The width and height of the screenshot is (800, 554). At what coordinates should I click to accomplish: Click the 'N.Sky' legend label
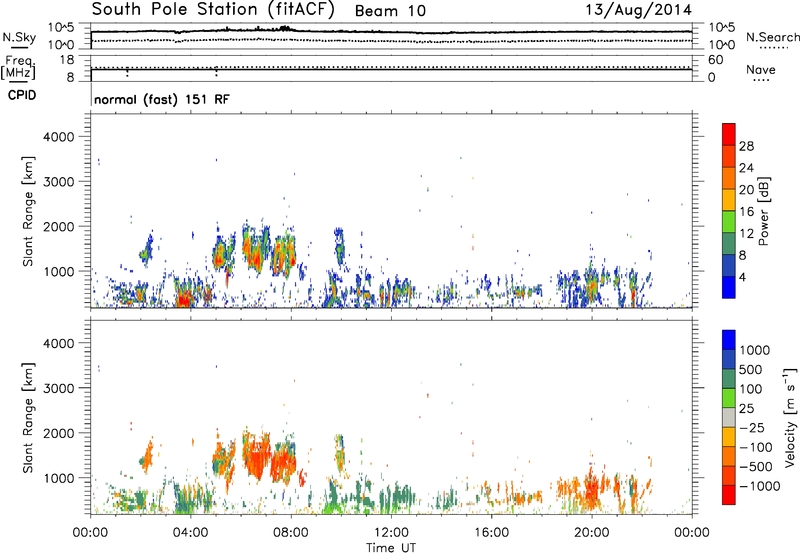[x=19, y=38]
